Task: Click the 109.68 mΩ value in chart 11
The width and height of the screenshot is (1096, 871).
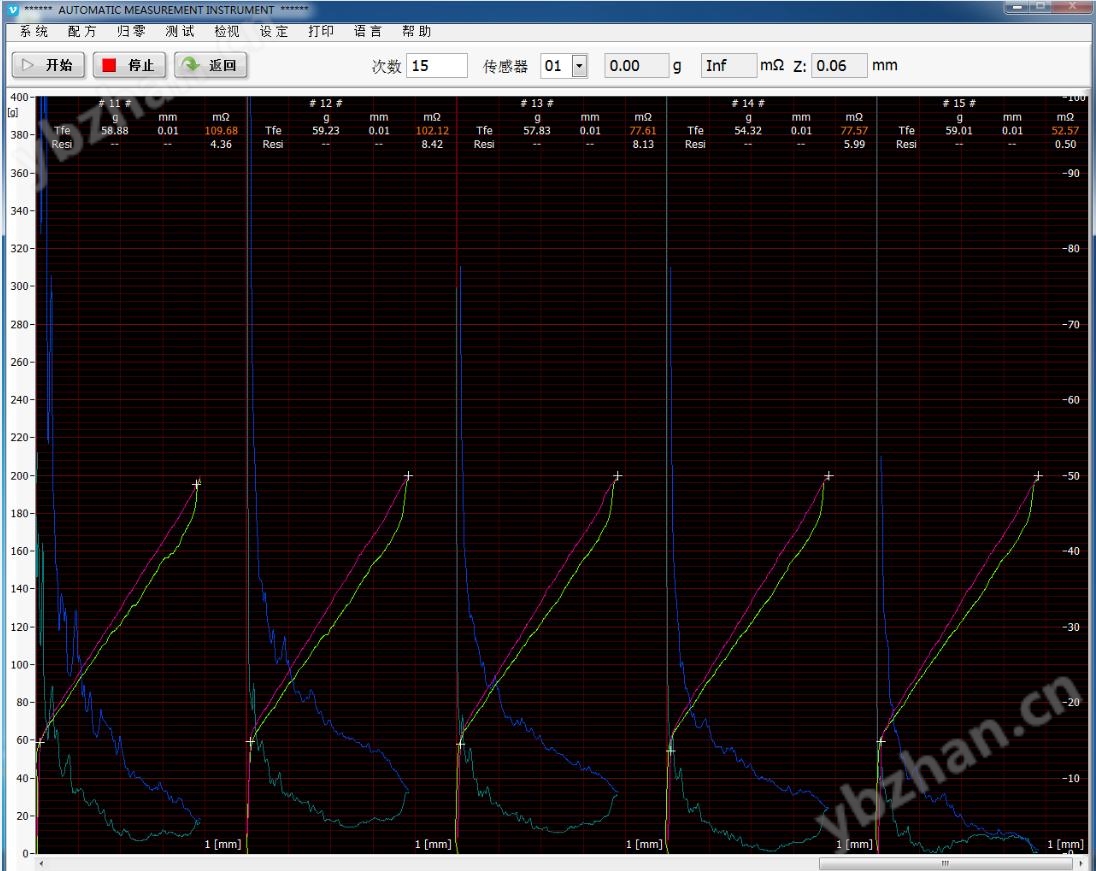Action: 221,131
